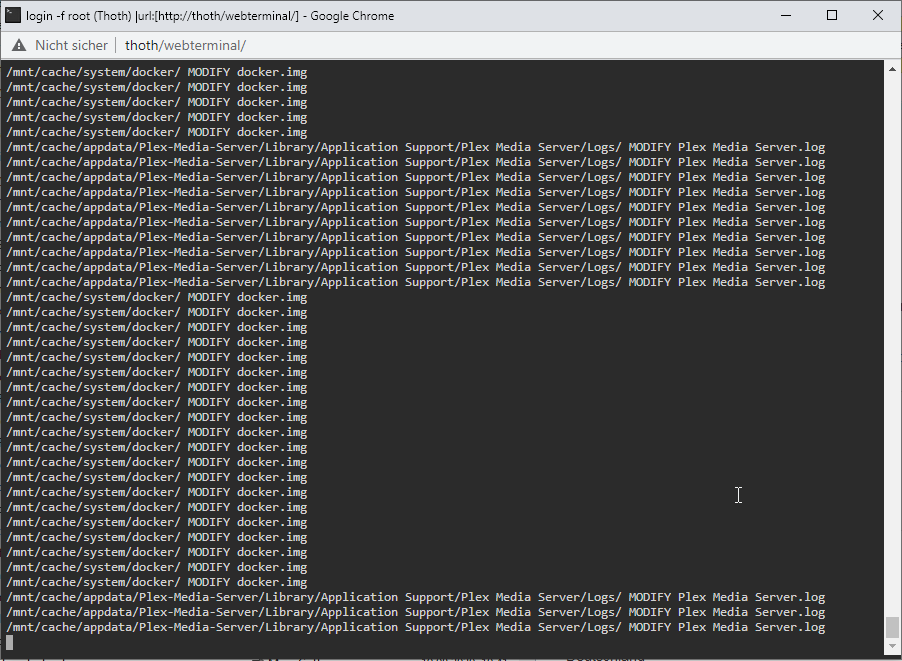Click the 'Nicht sicher' warning triangle icon
The height and width of the screenshot is (661, 902).
(19, 45)
